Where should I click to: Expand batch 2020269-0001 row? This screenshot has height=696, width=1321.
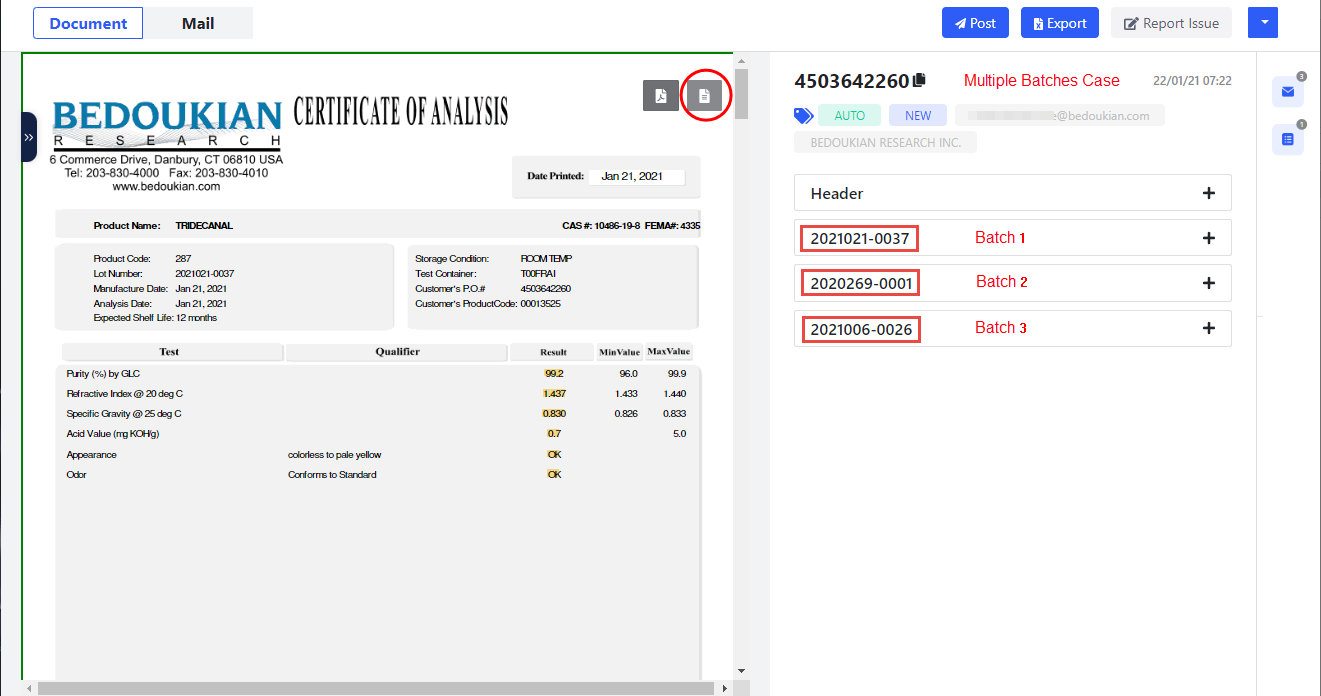click(x=1208, y=283)
